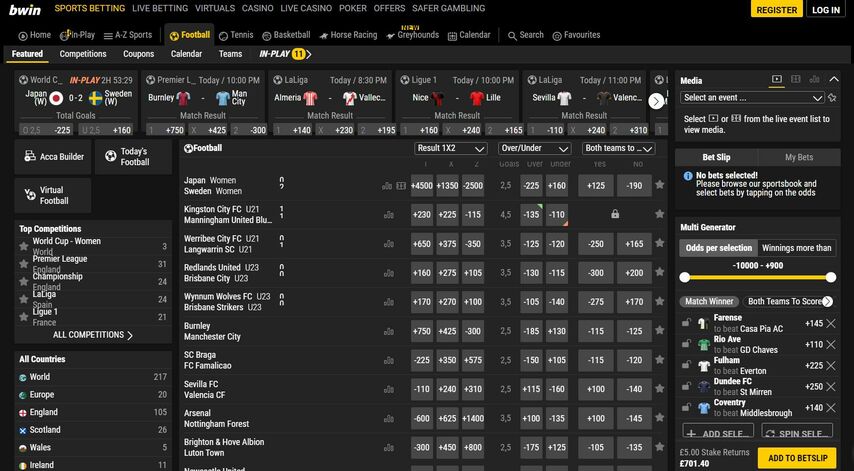
Task: Open the Both teams to score dropdown
Action: click(x=618, y=149)
